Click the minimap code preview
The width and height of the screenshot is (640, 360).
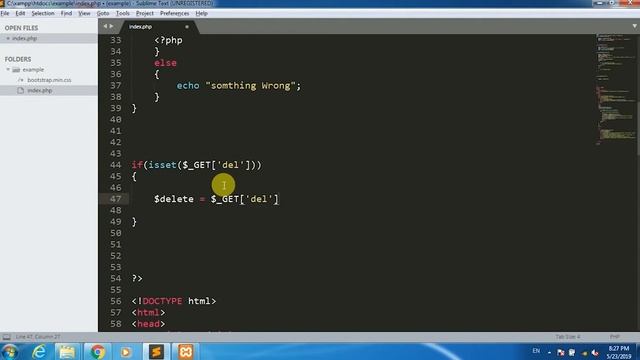pos(616,90)
